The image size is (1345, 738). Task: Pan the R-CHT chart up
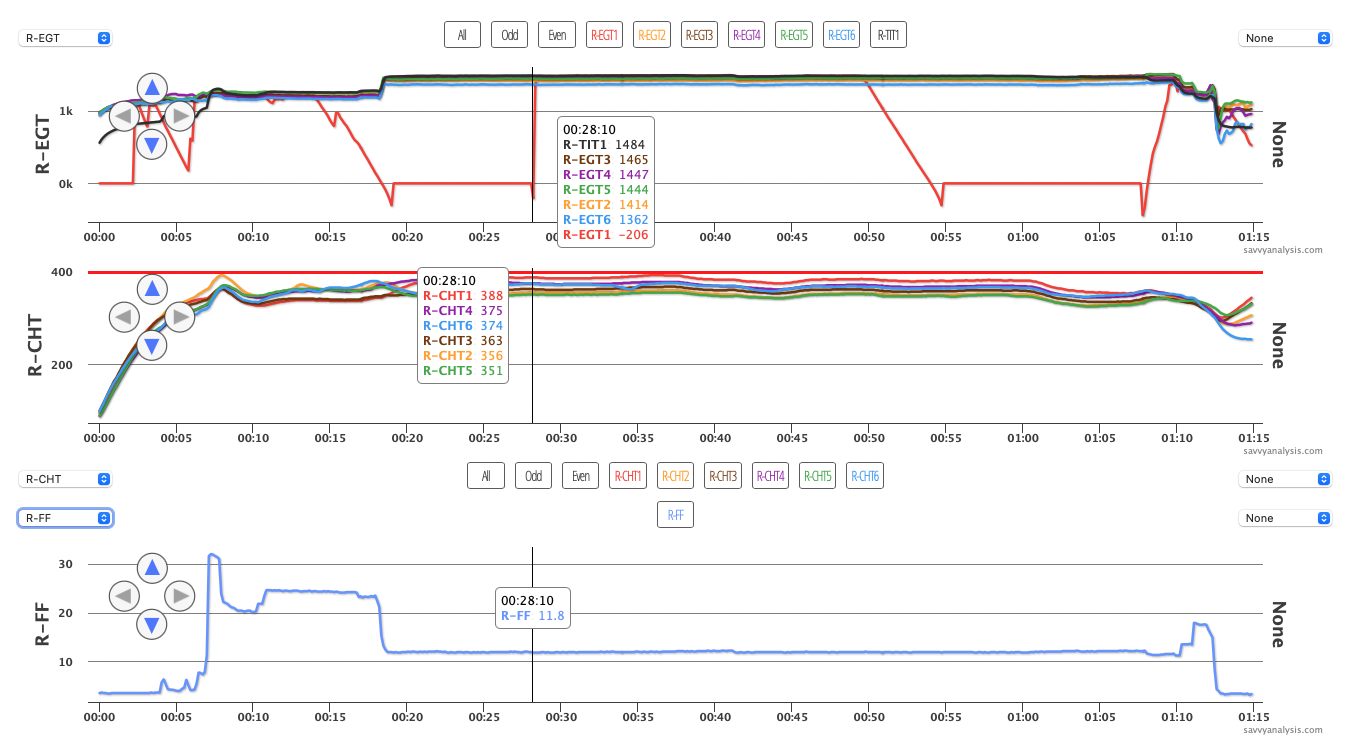(151, 289)
